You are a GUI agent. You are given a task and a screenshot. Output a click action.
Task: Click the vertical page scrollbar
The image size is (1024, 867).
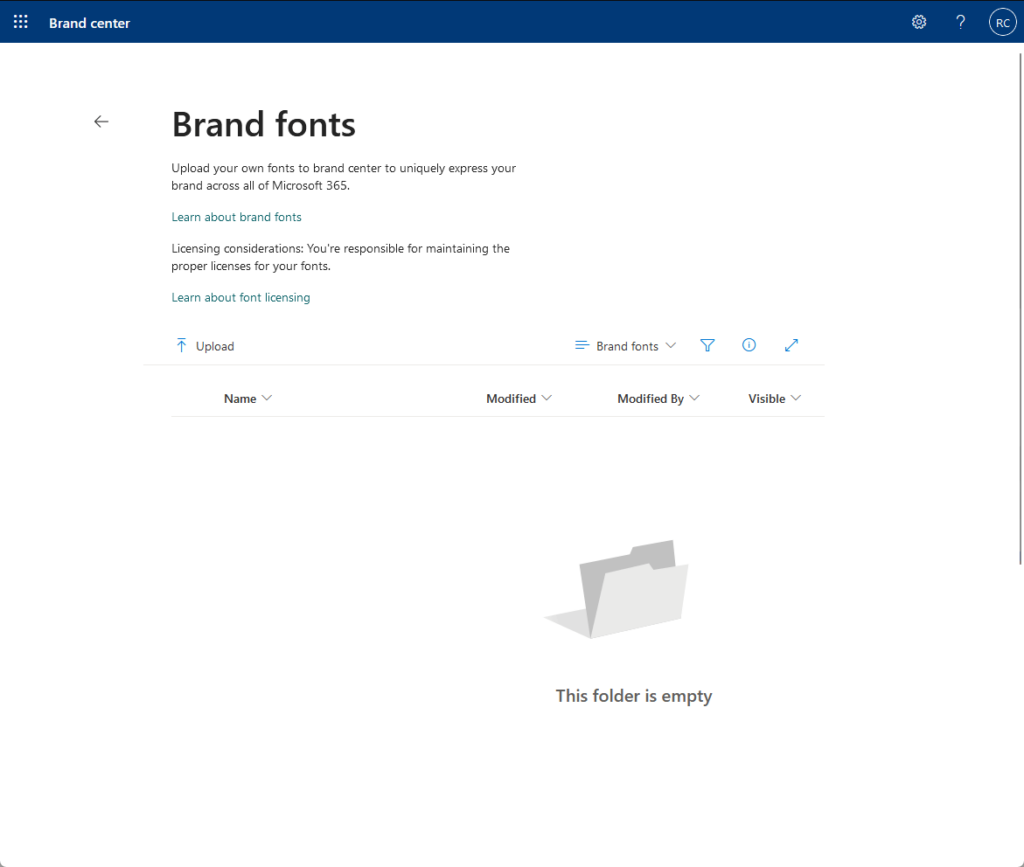coord(1020,308)
